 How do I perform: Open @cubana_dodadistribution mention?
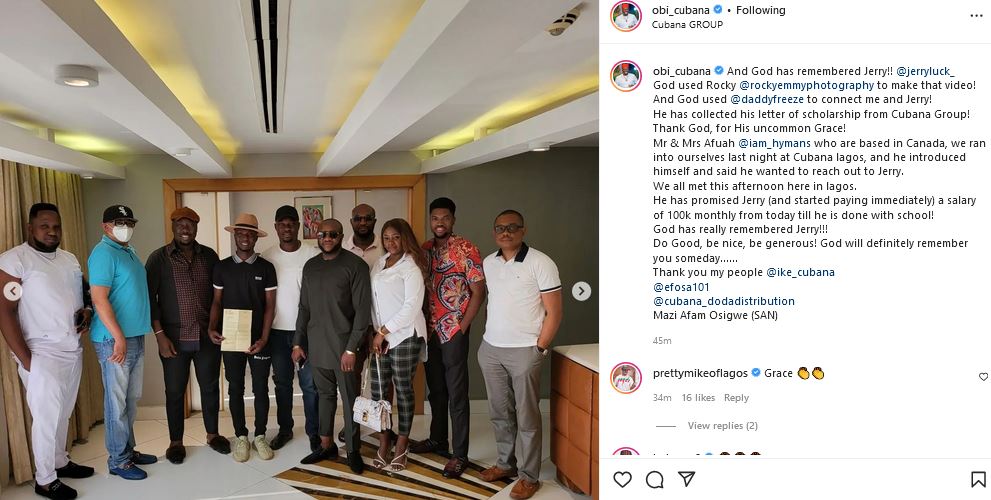point(724,301)
